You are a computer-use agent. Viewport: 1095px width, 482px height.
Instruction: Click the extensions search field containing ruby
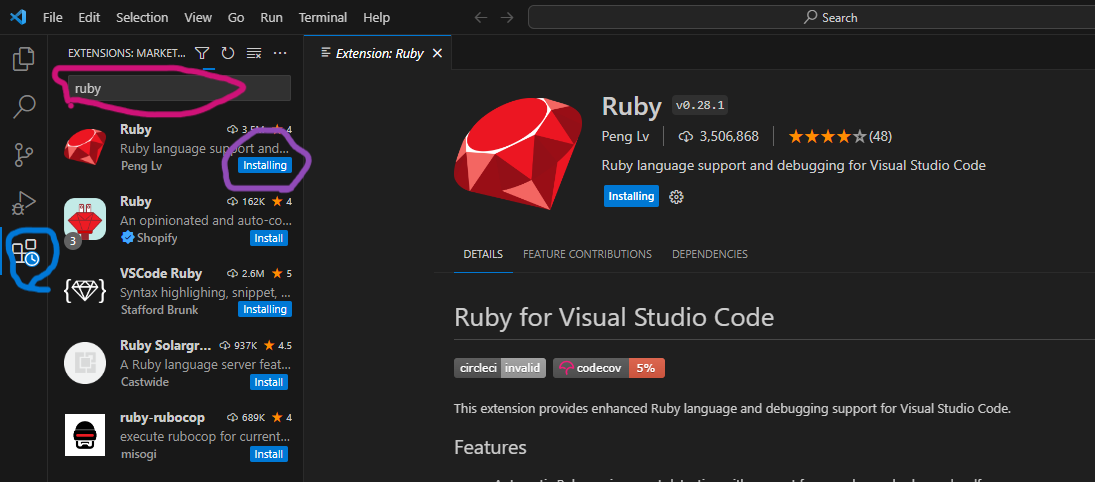coord(179,89)
